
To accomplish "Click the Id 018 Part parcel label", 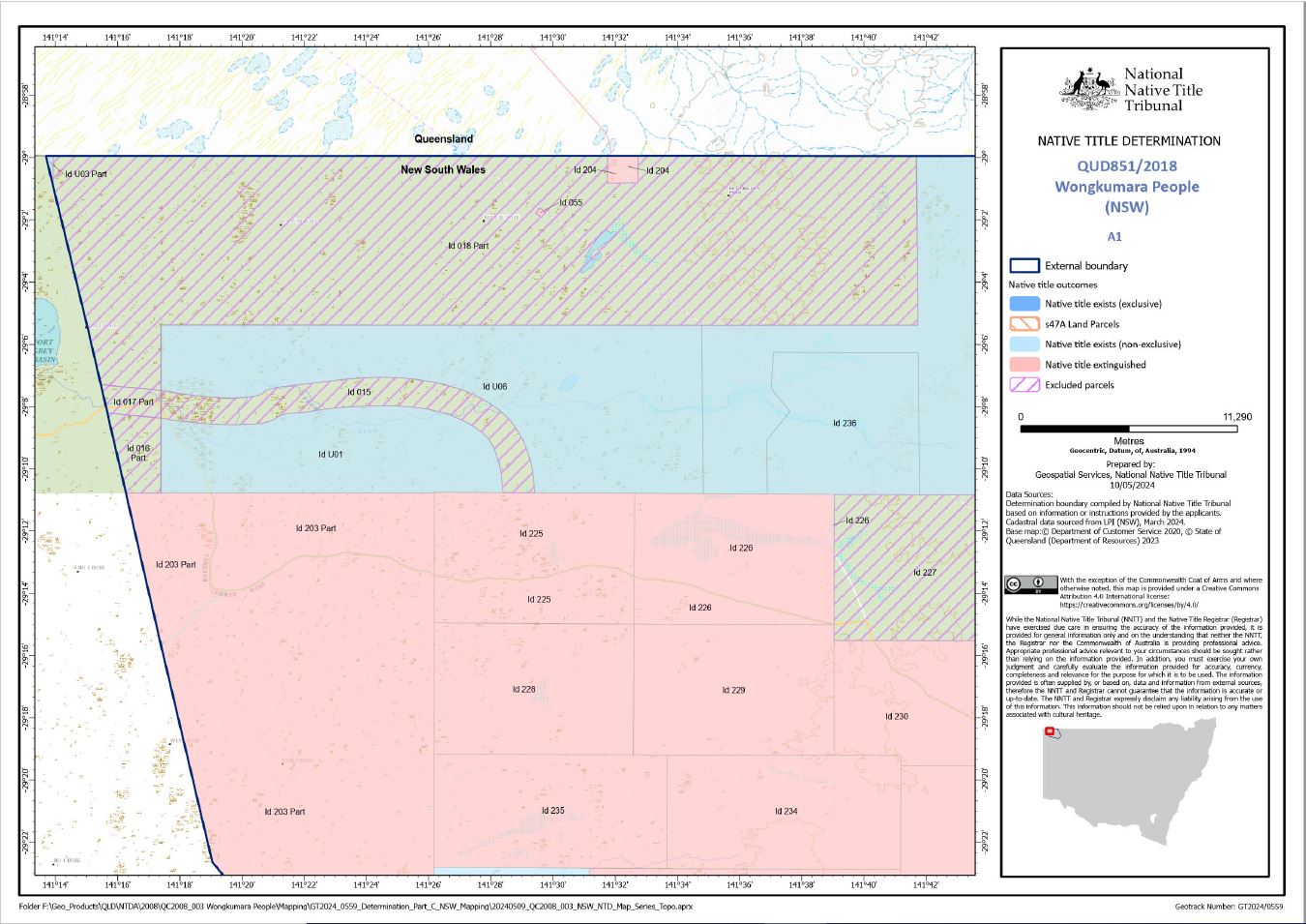I will 468,246.
